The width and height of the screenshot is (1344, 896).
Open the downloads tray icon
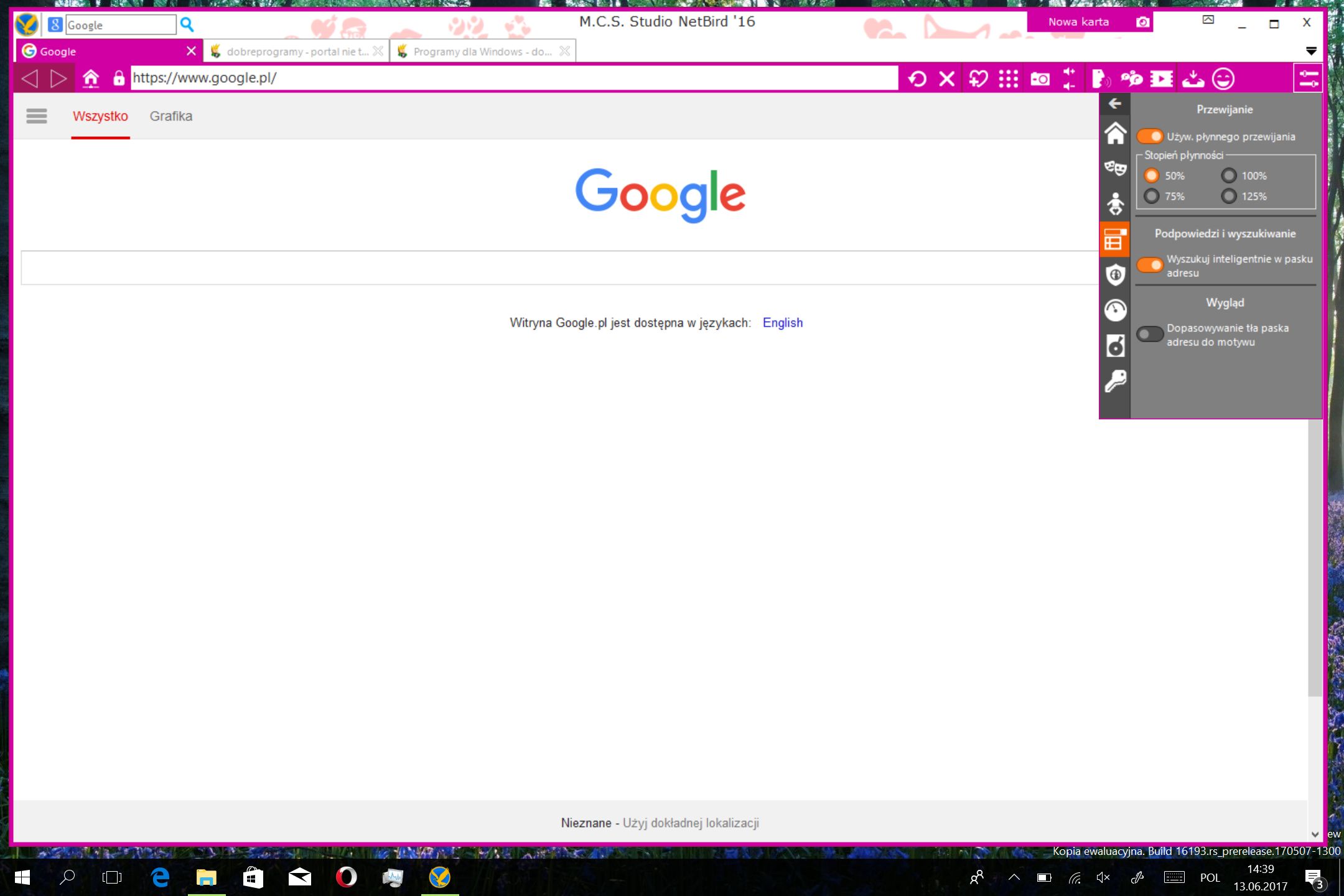tap(1193, 79)
